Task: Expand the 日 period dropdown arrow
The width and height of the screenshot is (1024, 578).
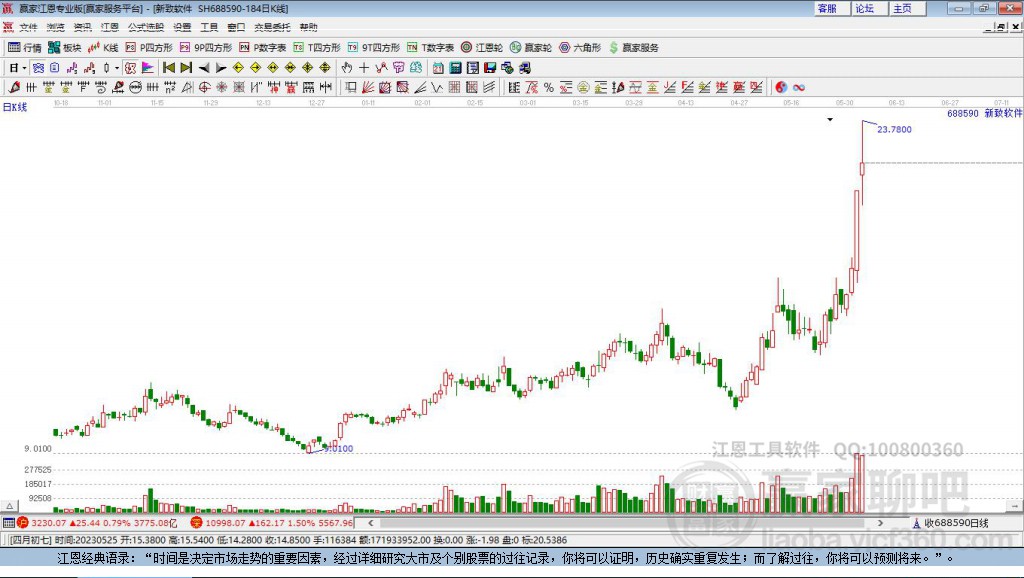Action: click(x=24, y=68)
